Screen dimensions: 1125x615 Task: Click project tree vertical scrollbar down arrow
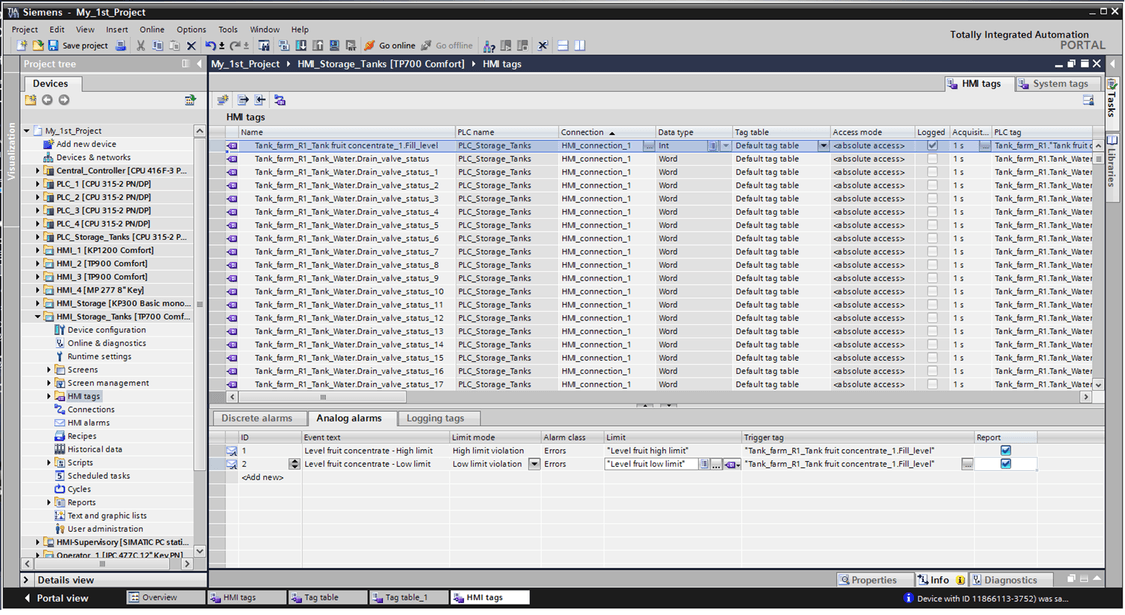199,551
